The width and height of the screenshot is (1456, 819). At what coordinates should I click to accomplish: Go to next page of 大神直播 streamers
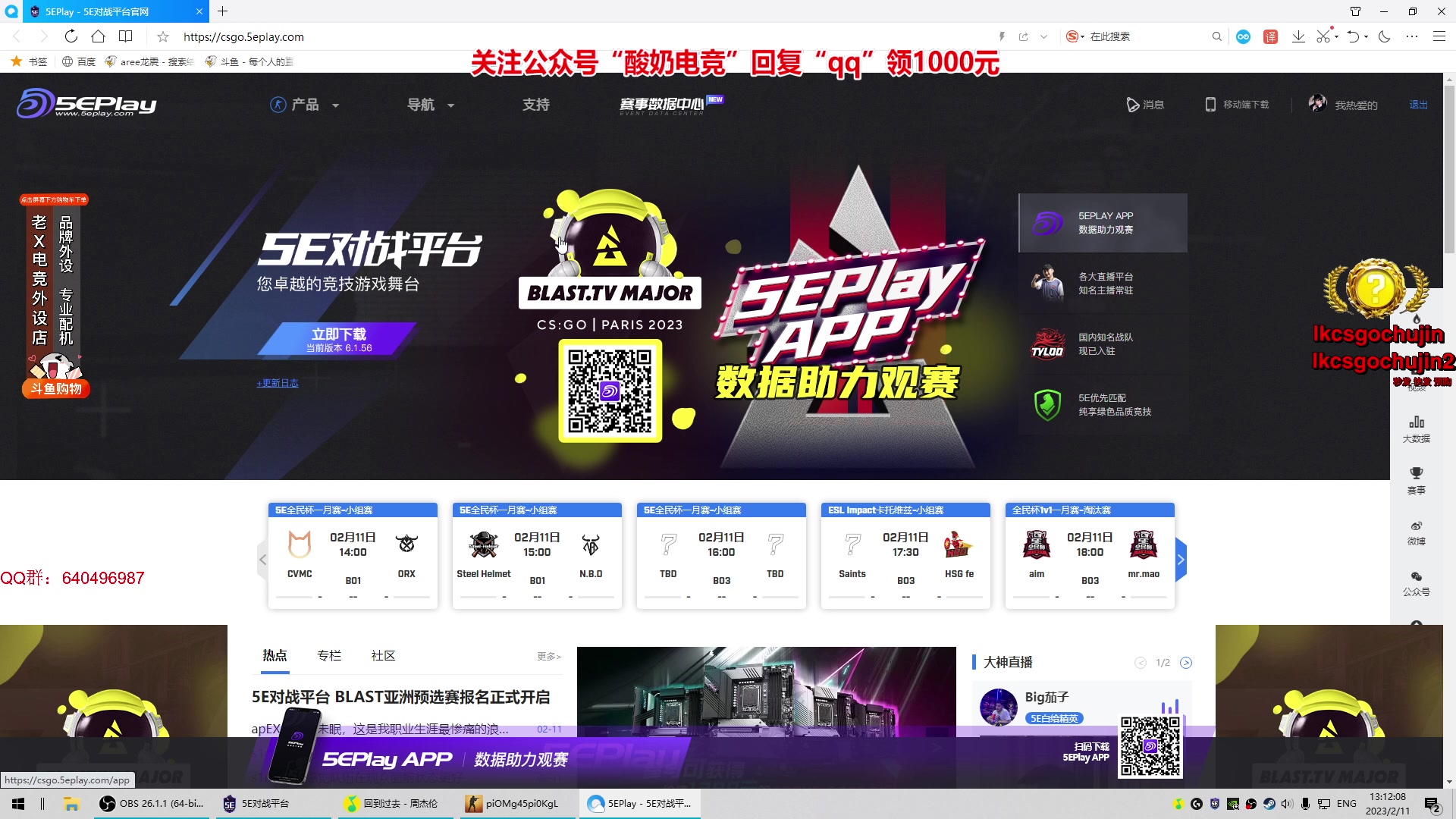(1186, 663)
